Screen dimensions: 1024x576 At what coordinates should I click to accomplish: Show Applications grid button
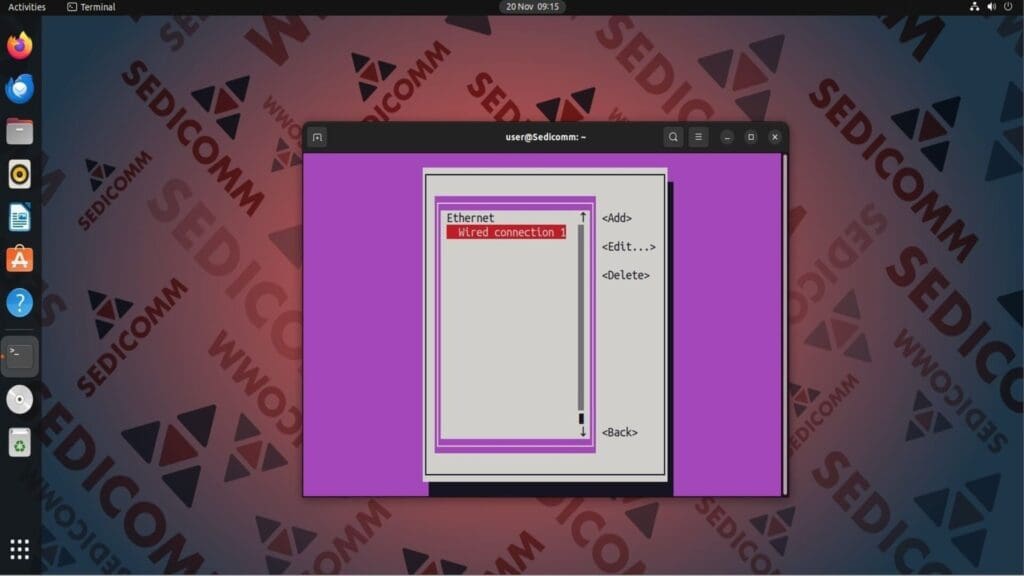click(20, 549)
